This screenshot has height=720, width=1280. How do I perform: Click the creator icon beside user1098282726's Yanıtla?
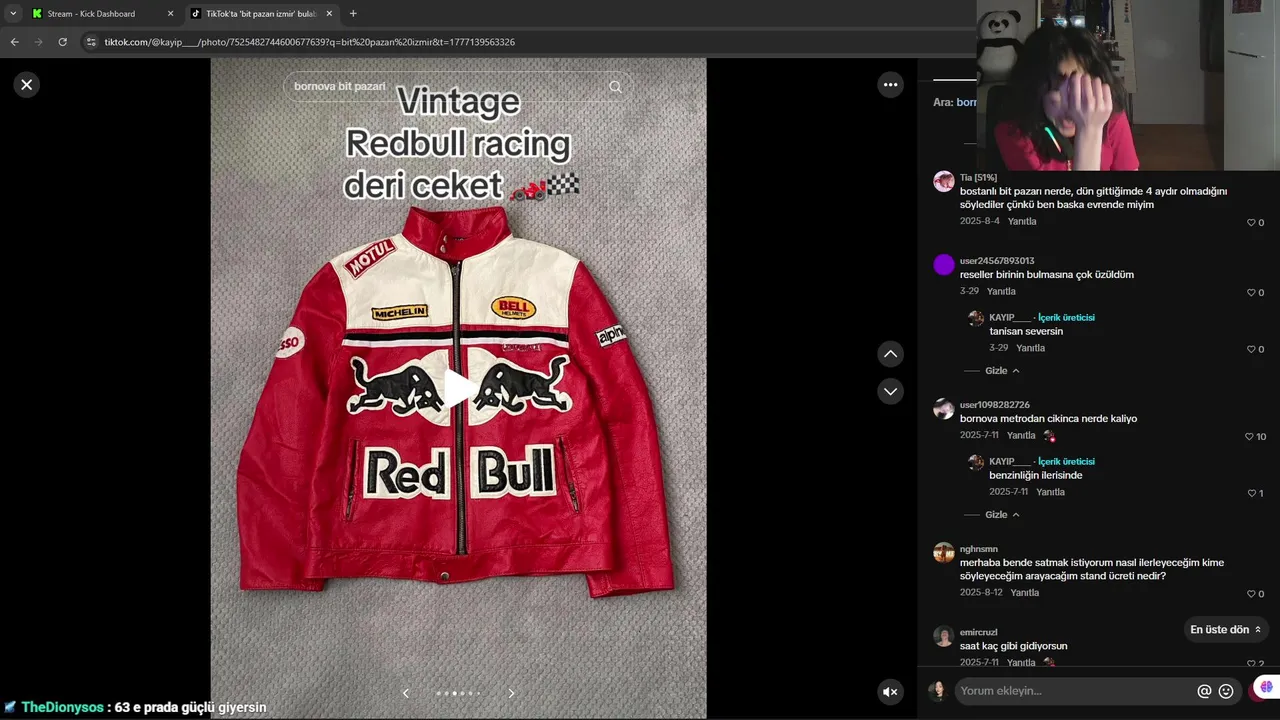coord(1049,436)
